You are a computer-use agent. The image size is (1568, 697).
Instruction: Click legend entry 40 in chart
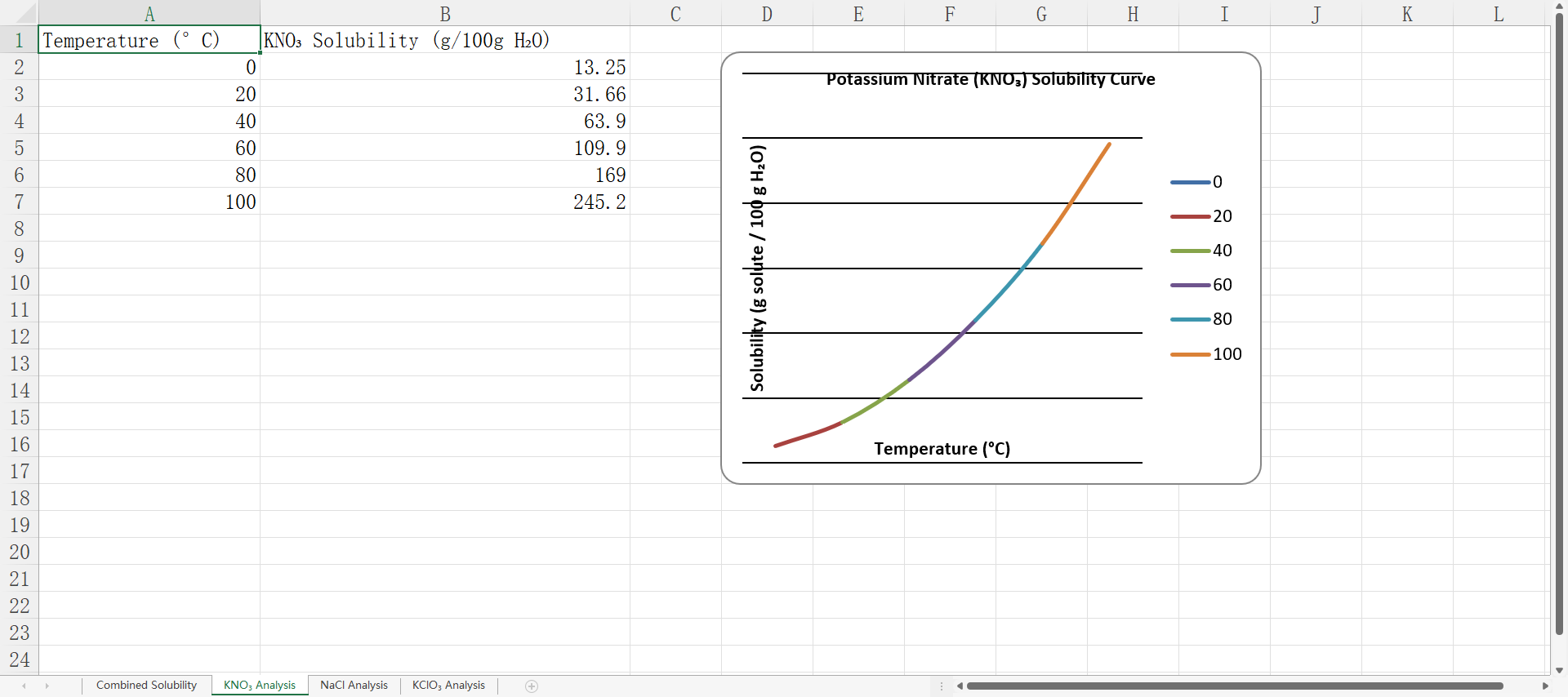pyautogui.click(x=1201, y=251)
